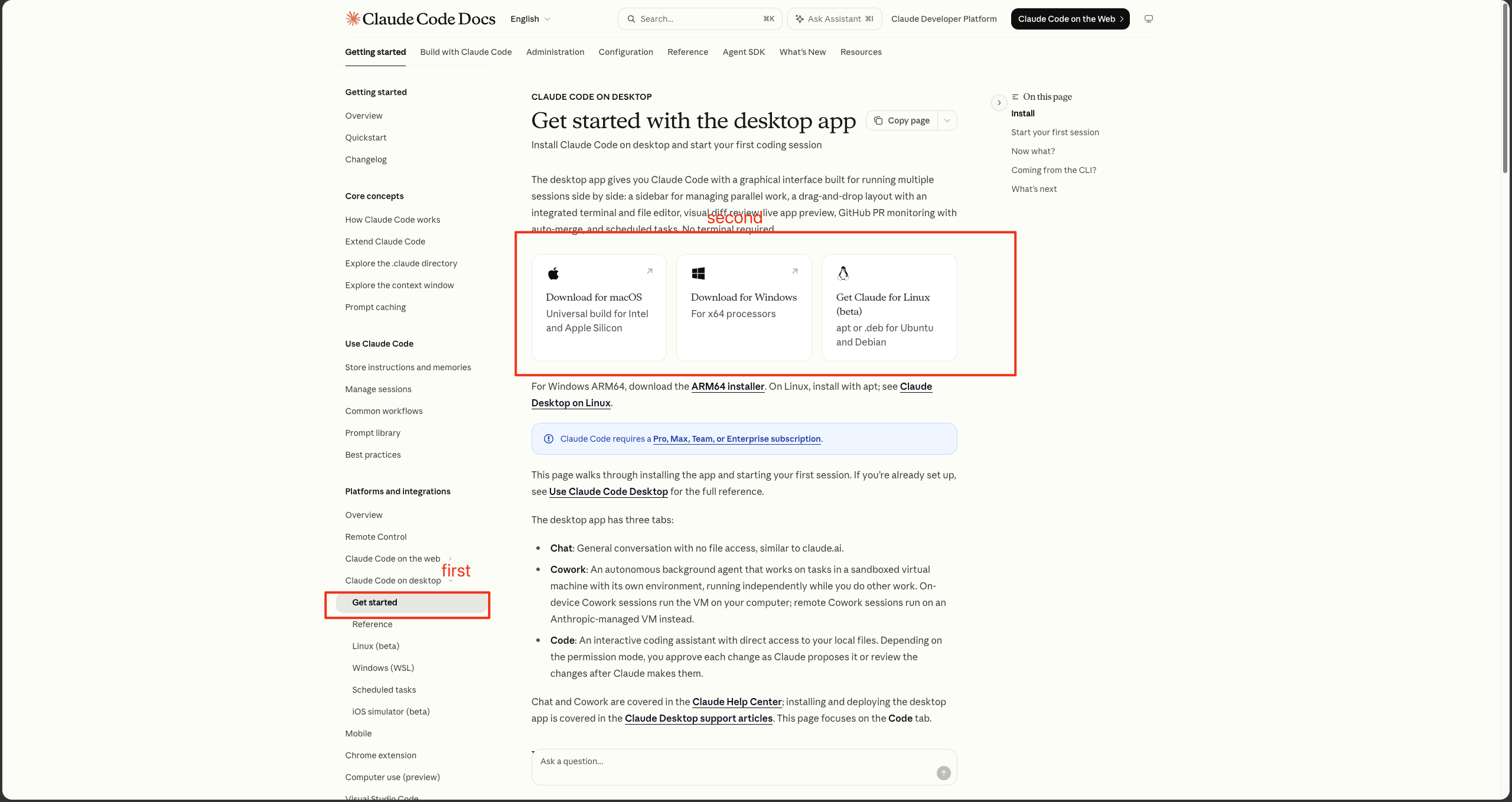Select Get started under Claude Code on desktop
The image size is (1512, 802).
412,602
